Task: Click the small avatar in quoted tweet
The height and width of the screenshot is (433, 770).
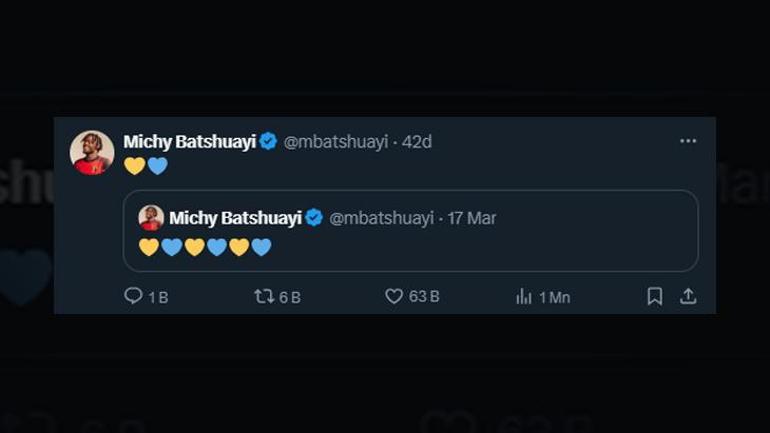Action: (x=151, y=218)
